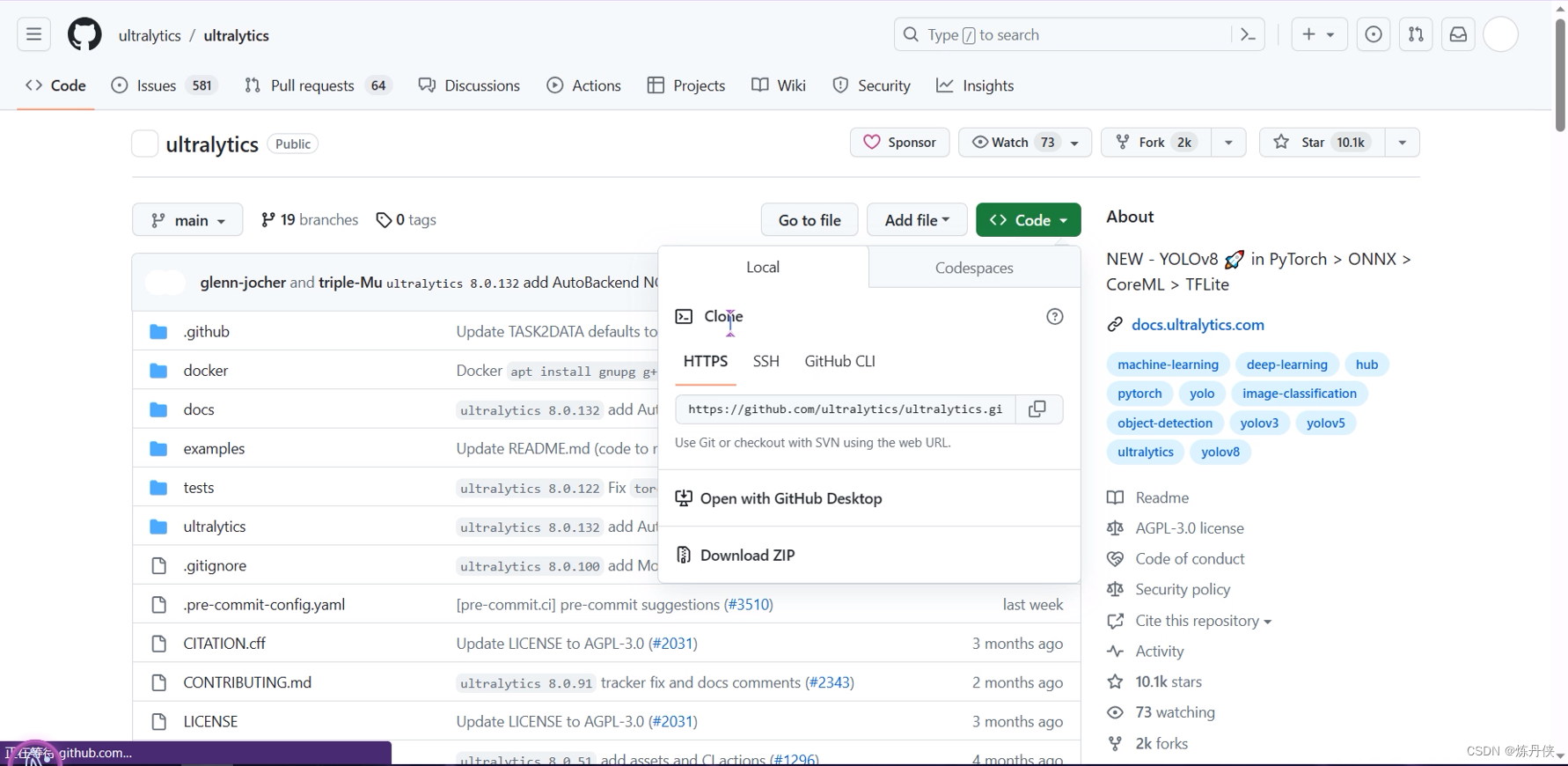This screenshot has height=766, width=1568.
Task: Click the LICENSE file icon
Action: (x=158, y=721)
